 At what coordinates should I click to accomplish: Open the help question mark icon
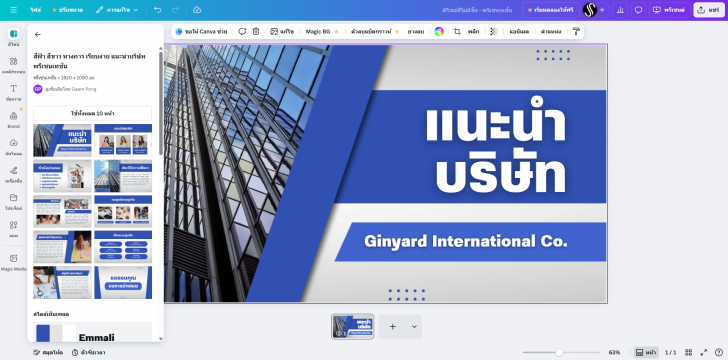coord(719,353)
